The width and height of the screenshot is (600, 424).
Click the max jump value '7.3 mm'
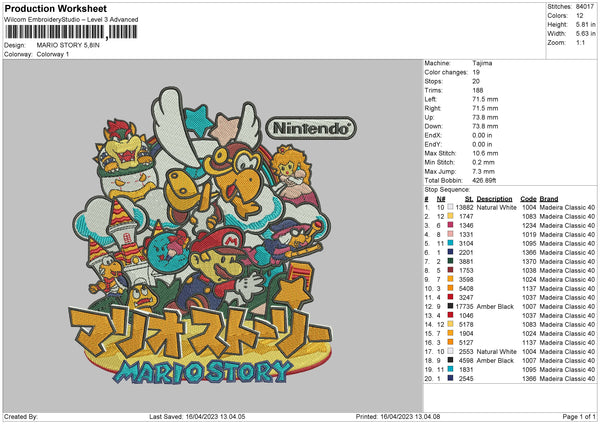[483, 171]
